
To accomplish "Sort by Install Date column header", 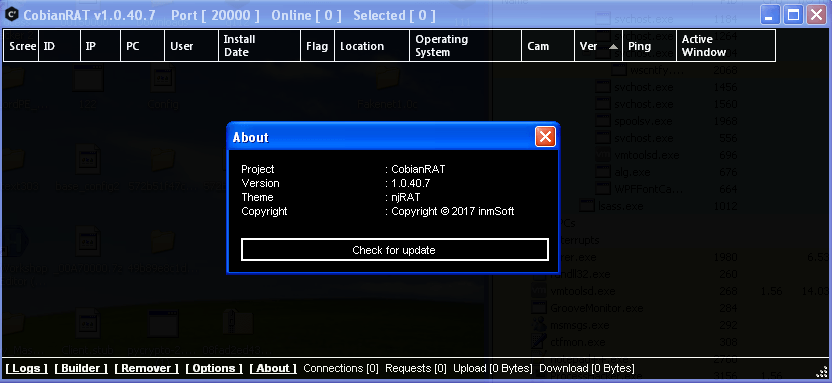I will [259, 46].
